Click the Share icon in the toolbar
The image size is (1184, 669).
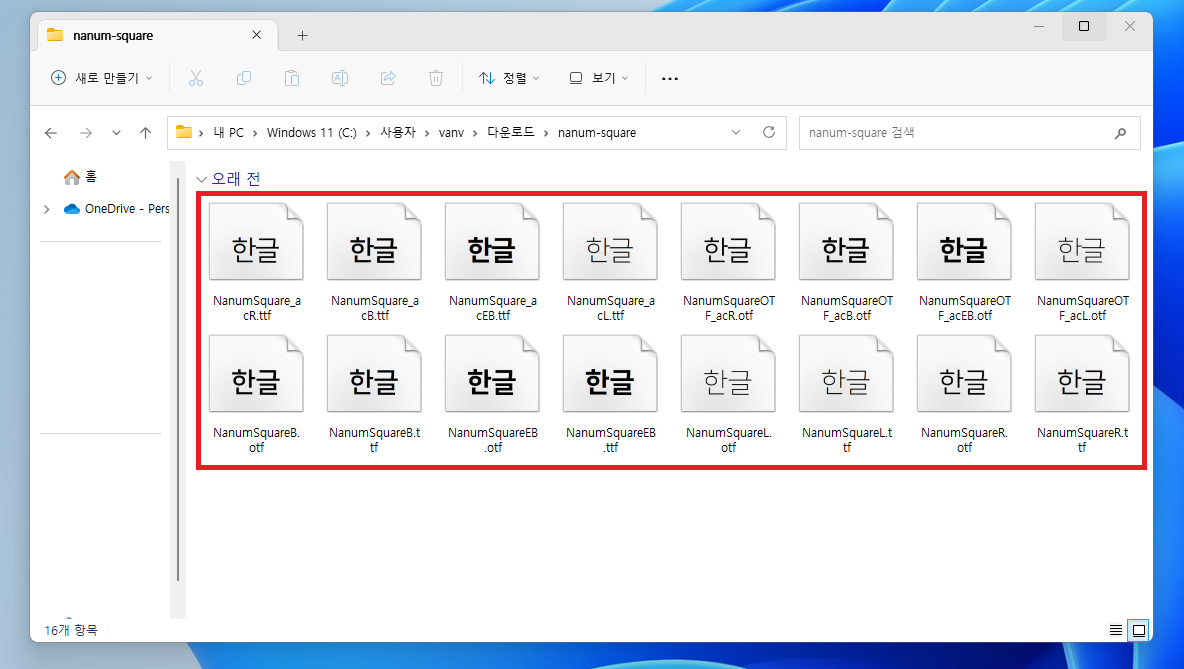point(388,78)
